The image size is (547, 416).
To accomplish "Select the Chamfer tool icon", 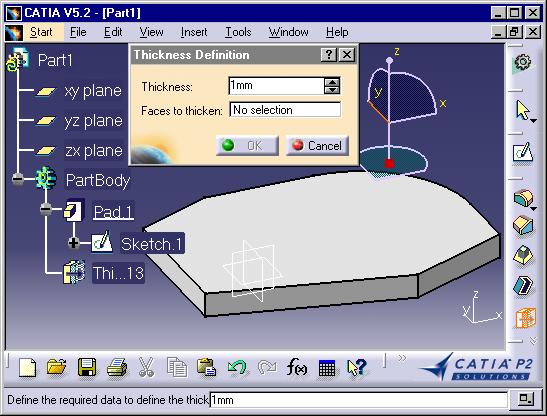I will pyautogui.click(x=523, y=225).
